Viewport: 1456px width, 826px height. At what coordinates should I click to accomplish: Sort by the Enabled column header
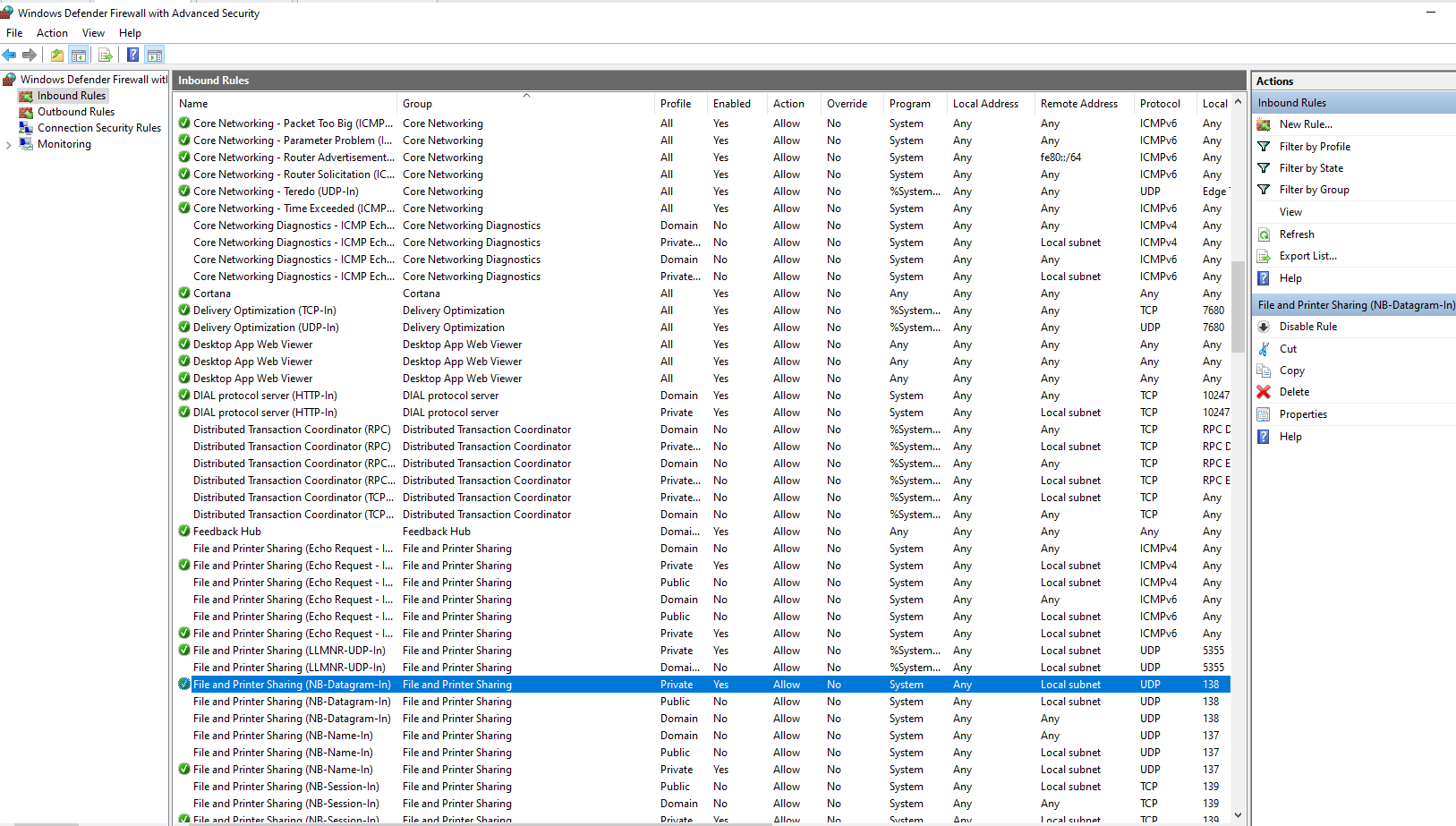point(737,104)
